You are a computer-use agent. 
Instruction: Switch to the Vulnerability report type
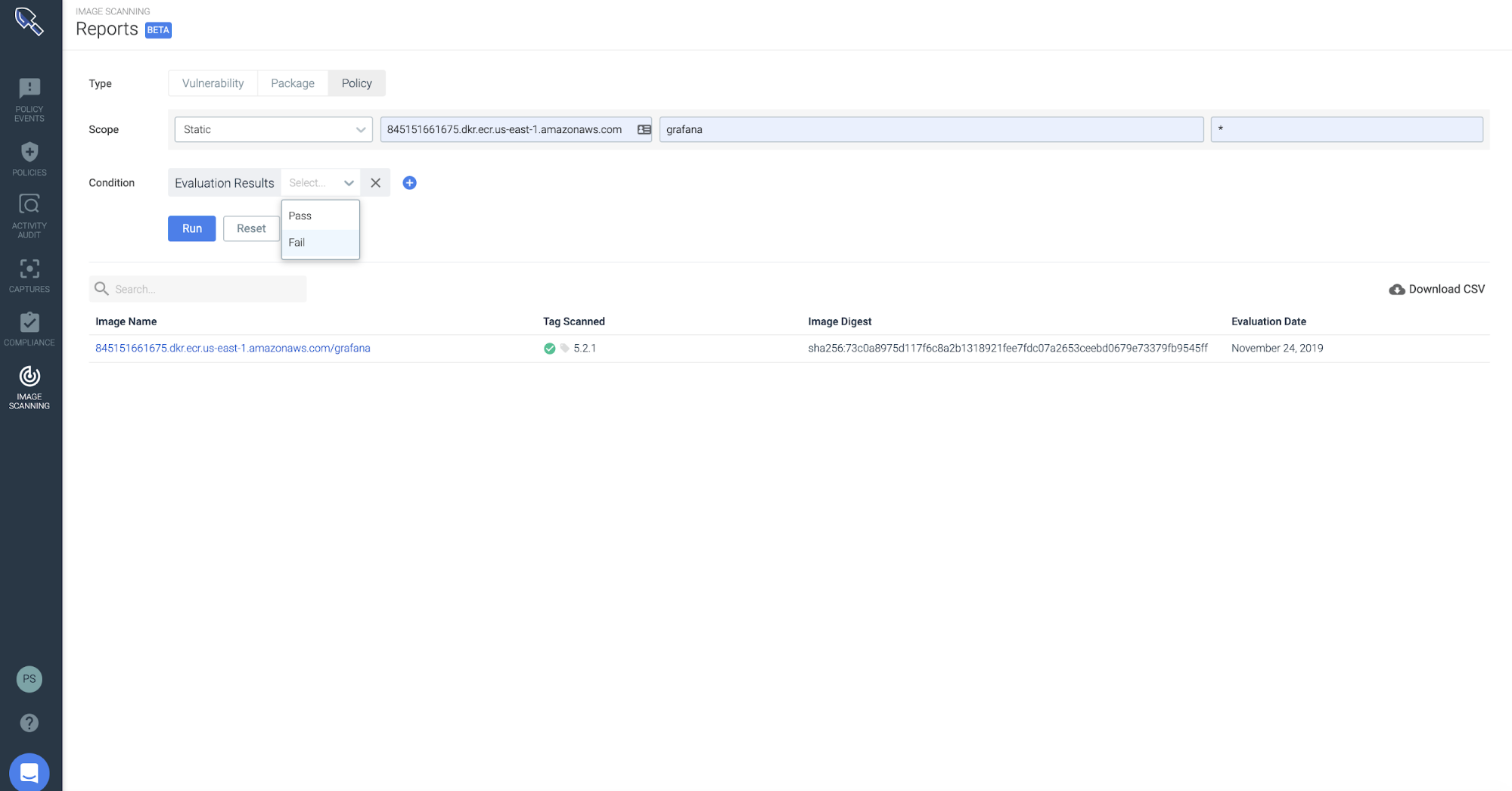point(212,83)
